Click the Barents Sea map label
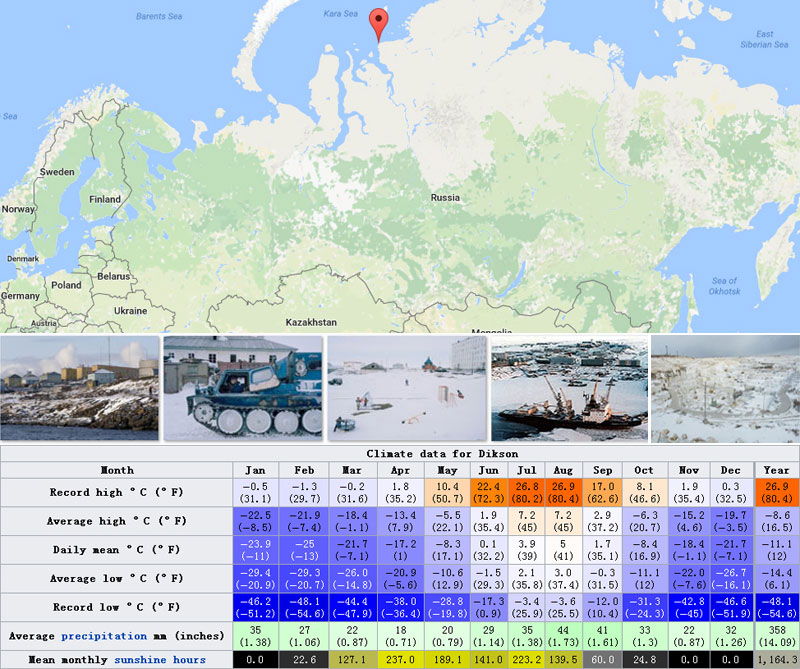The width and height of the screenshot is (800, 669). pyautogui.click(x=161, y=16)
